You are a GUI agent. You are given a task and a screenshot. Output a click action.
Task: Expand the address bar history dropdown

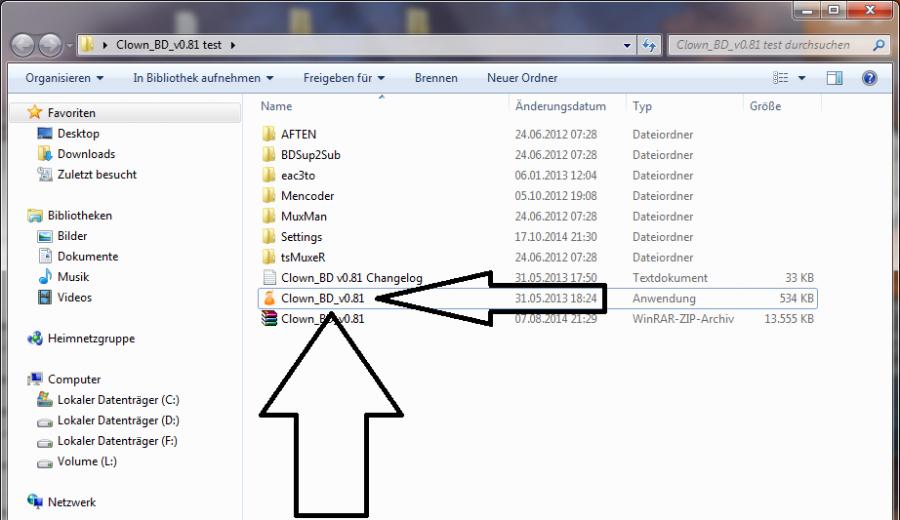pyautogui.click(x=627, y=45)
